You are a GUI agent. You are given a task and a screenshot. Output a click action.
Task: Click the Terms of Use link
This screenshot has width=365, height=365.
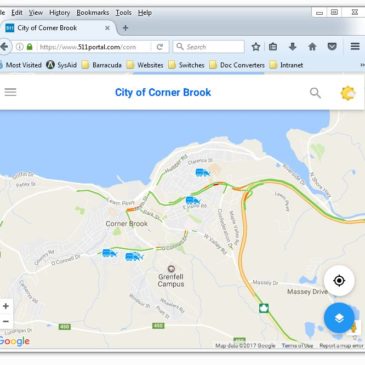pos(297,346)
